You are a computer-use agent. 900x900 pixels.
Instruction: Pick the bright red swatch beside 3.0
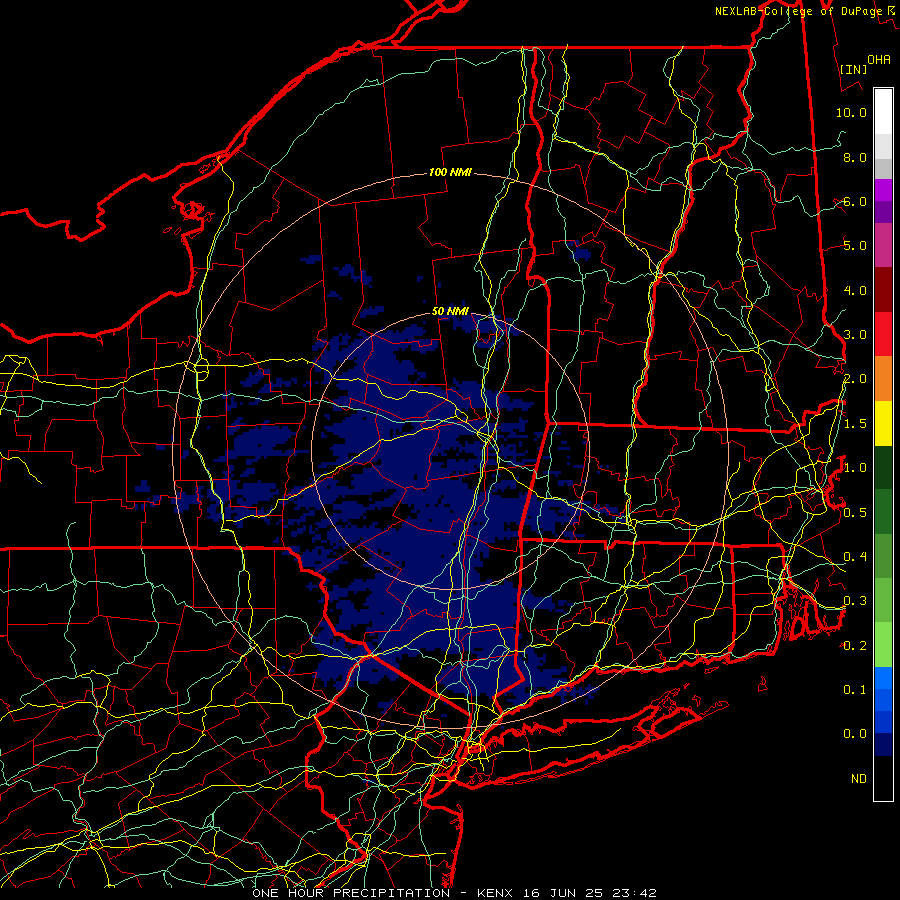[x=883, y=334]
